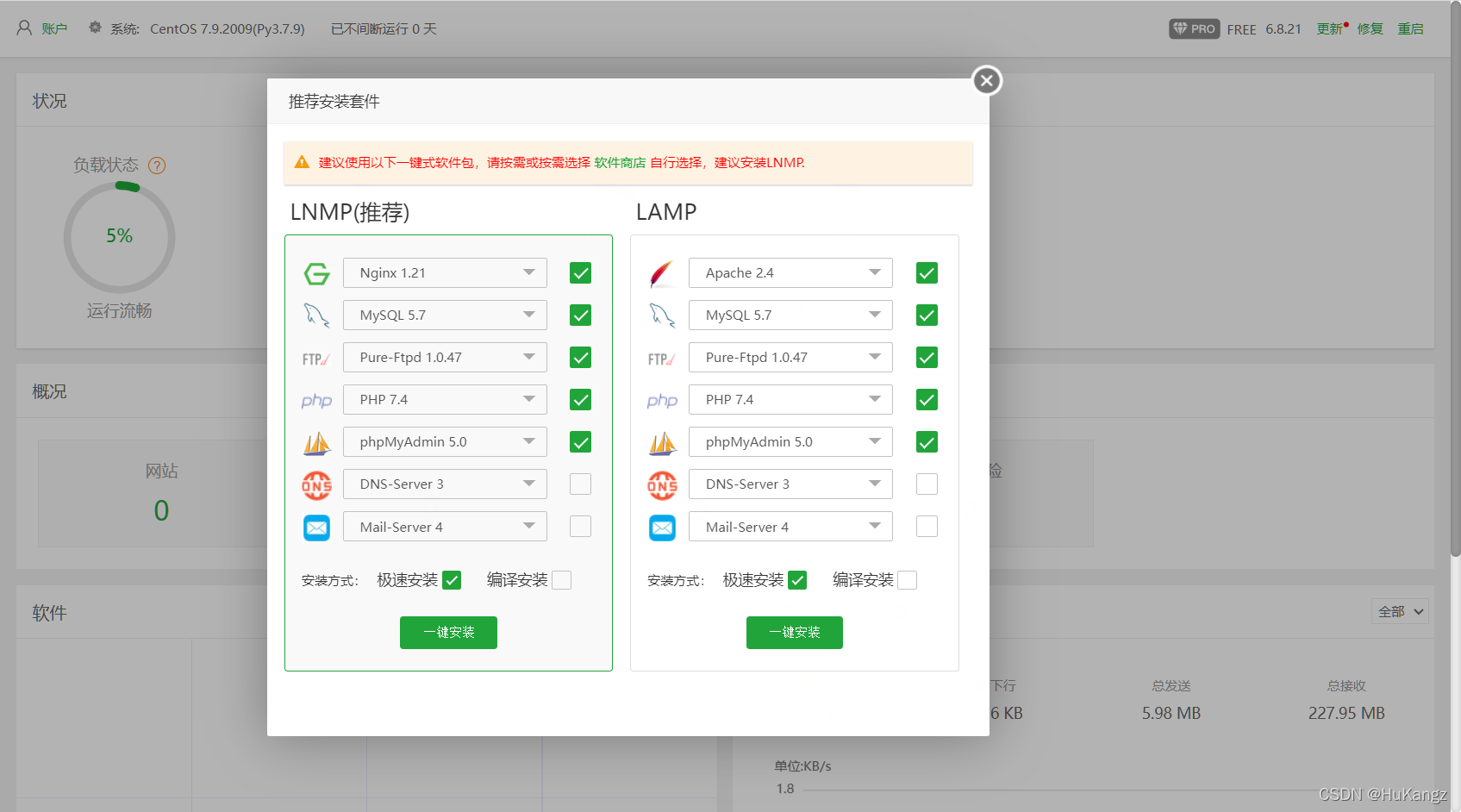Click 一键安装 for LAMP
This screenshot has width=1461, height=812.
click(x=795, y=633)
